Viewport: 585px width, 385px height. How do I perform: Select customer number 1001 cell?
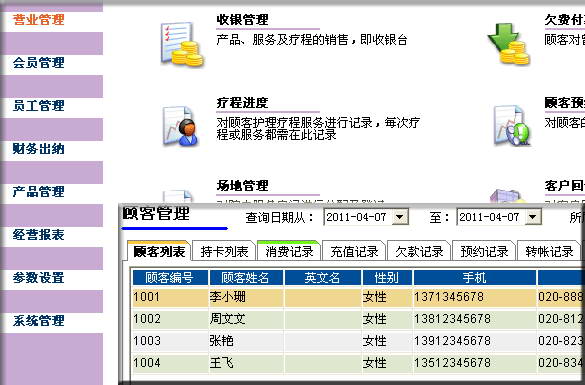[170, 297]
